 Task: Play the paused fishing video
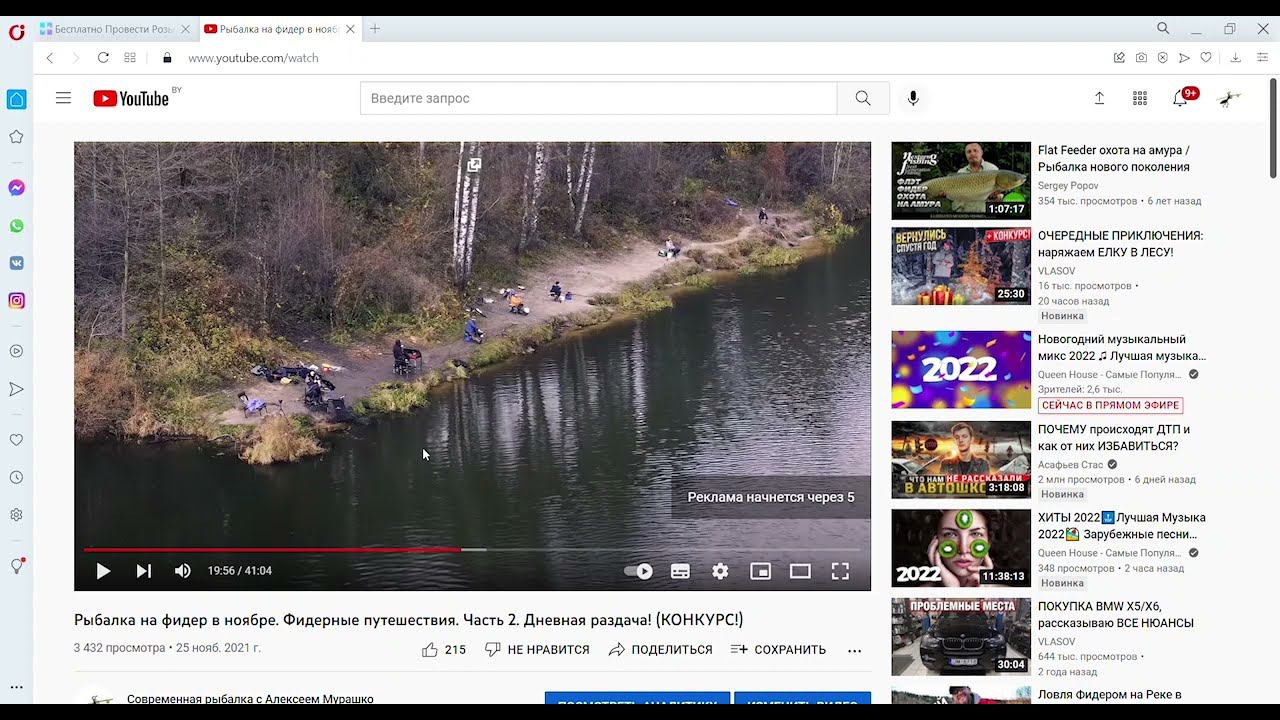click(103, 571)
